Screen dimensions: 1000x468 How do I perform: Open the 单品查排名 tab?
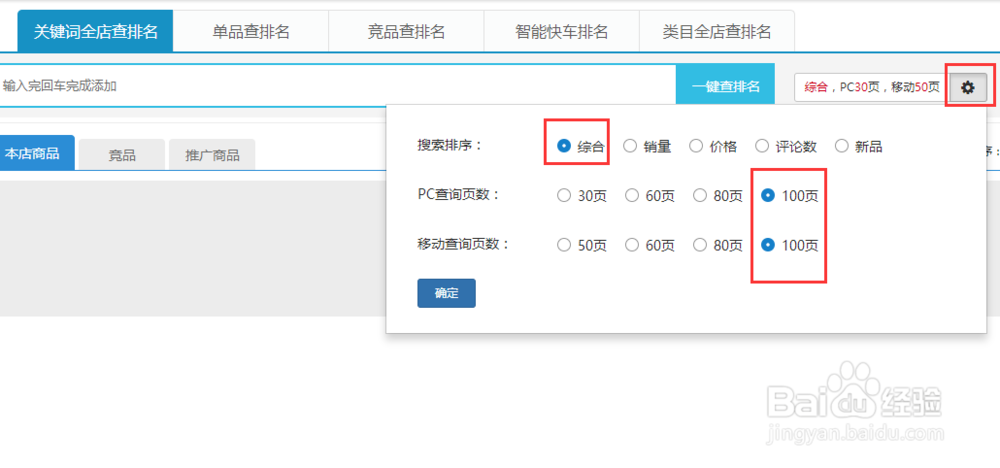tap(251, 31)
